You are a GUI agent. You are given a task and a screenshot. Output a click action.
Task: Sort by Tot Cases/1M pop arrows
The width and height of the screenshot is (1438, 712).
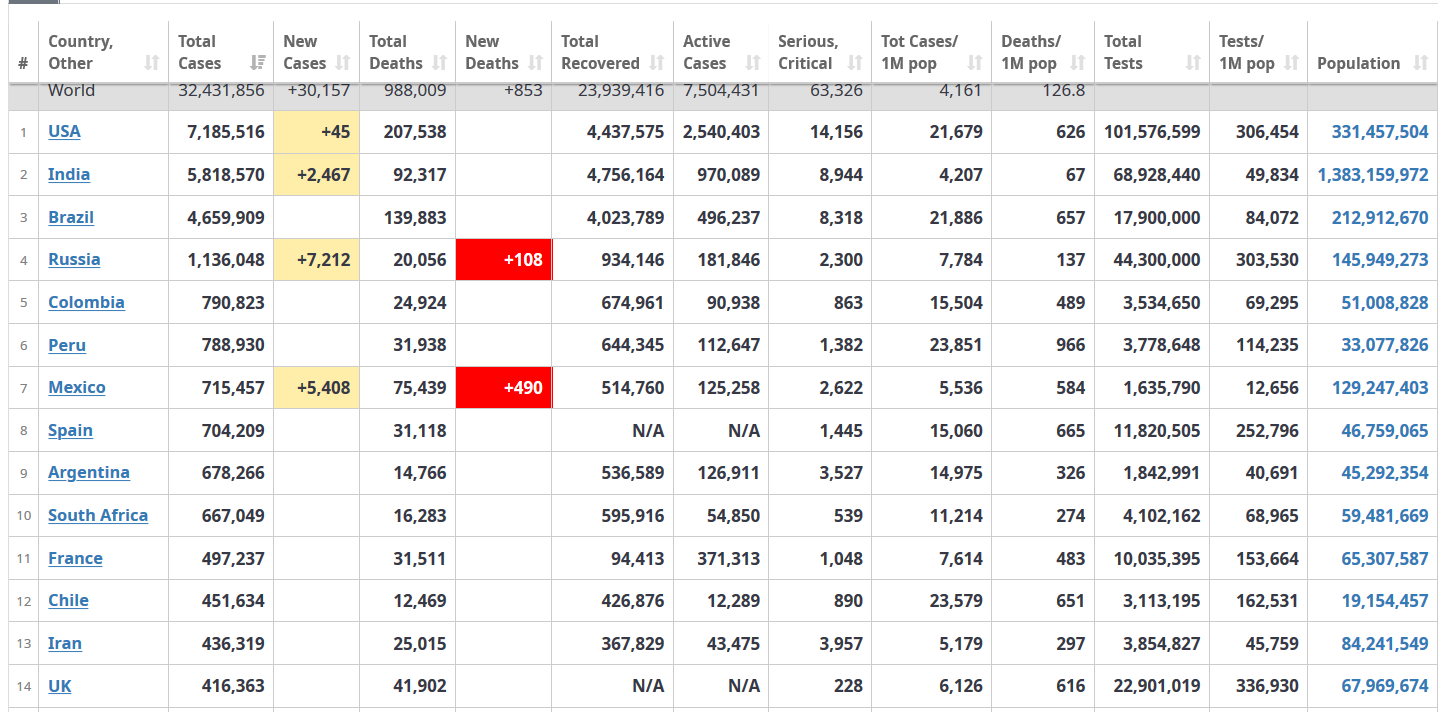pos(975,63)
